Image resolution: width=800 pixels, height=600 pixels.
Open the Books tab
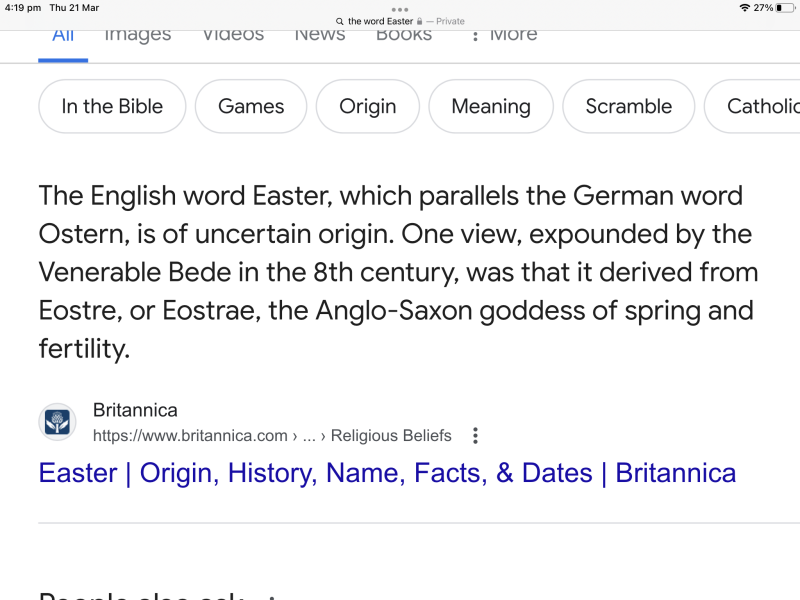[404, 35]
